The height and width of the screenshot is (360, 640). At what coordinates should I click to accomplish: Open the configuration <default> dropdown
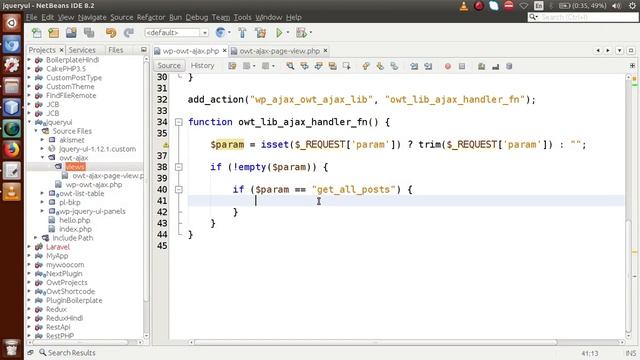point(176,33)
